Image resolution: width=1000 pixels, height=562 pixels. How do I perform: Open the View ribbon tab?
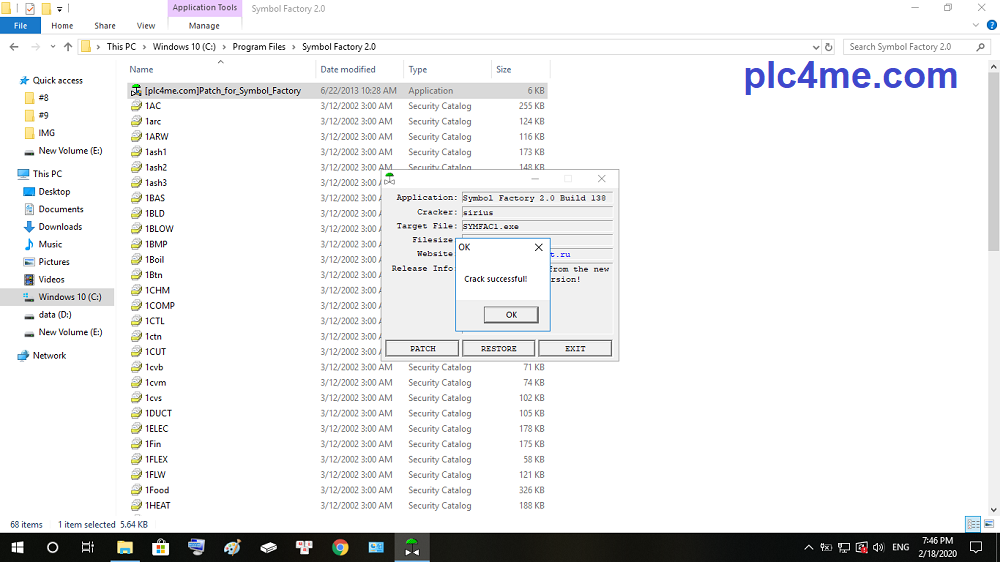tap(146, 26)
